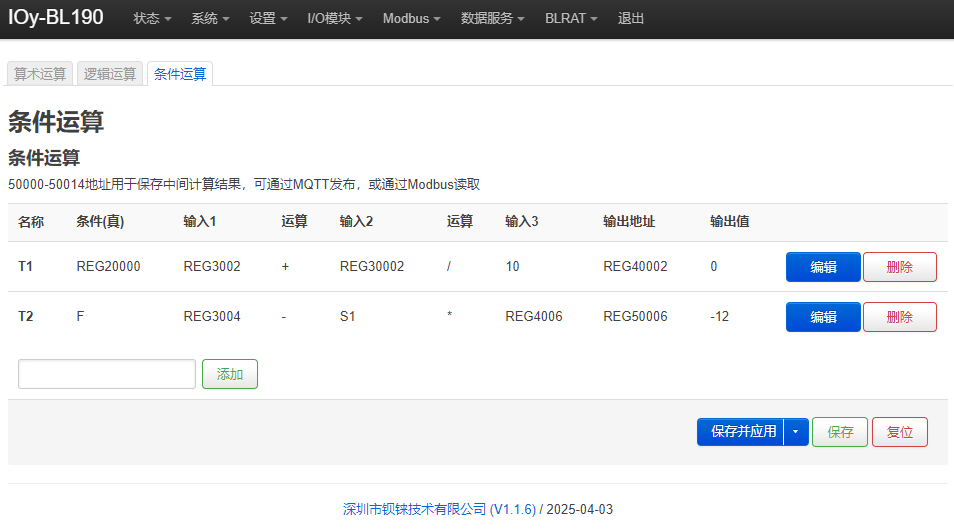Expand the BLRAT menu
The width and height of the screenshot is (954, 529).
point(571,18)
